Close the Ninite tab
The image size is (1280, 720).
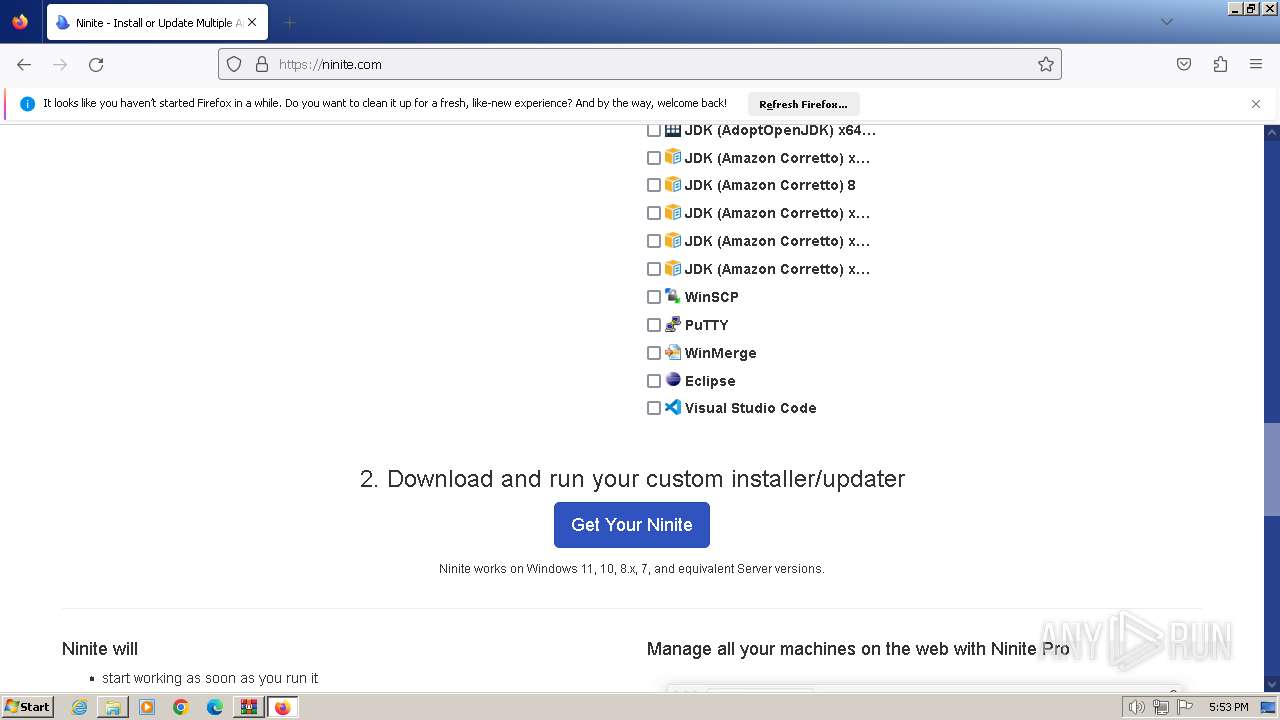[x=252, y=22]
